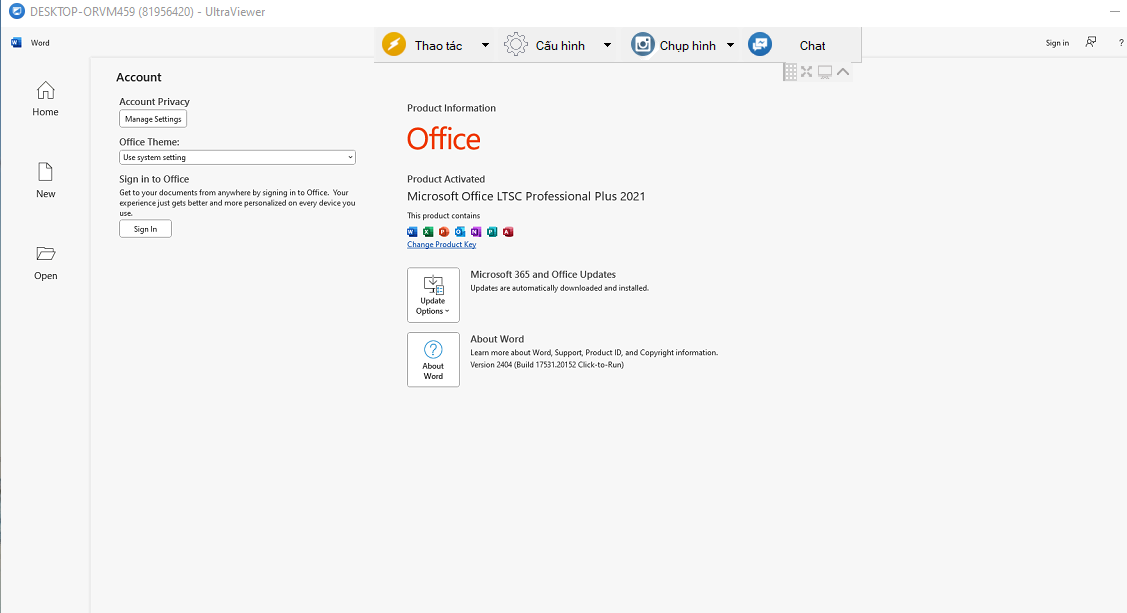Click 'Updates are automatically downloaded and installed.' text
Viewport: 1127px width, 613px height.
point(559,288)
